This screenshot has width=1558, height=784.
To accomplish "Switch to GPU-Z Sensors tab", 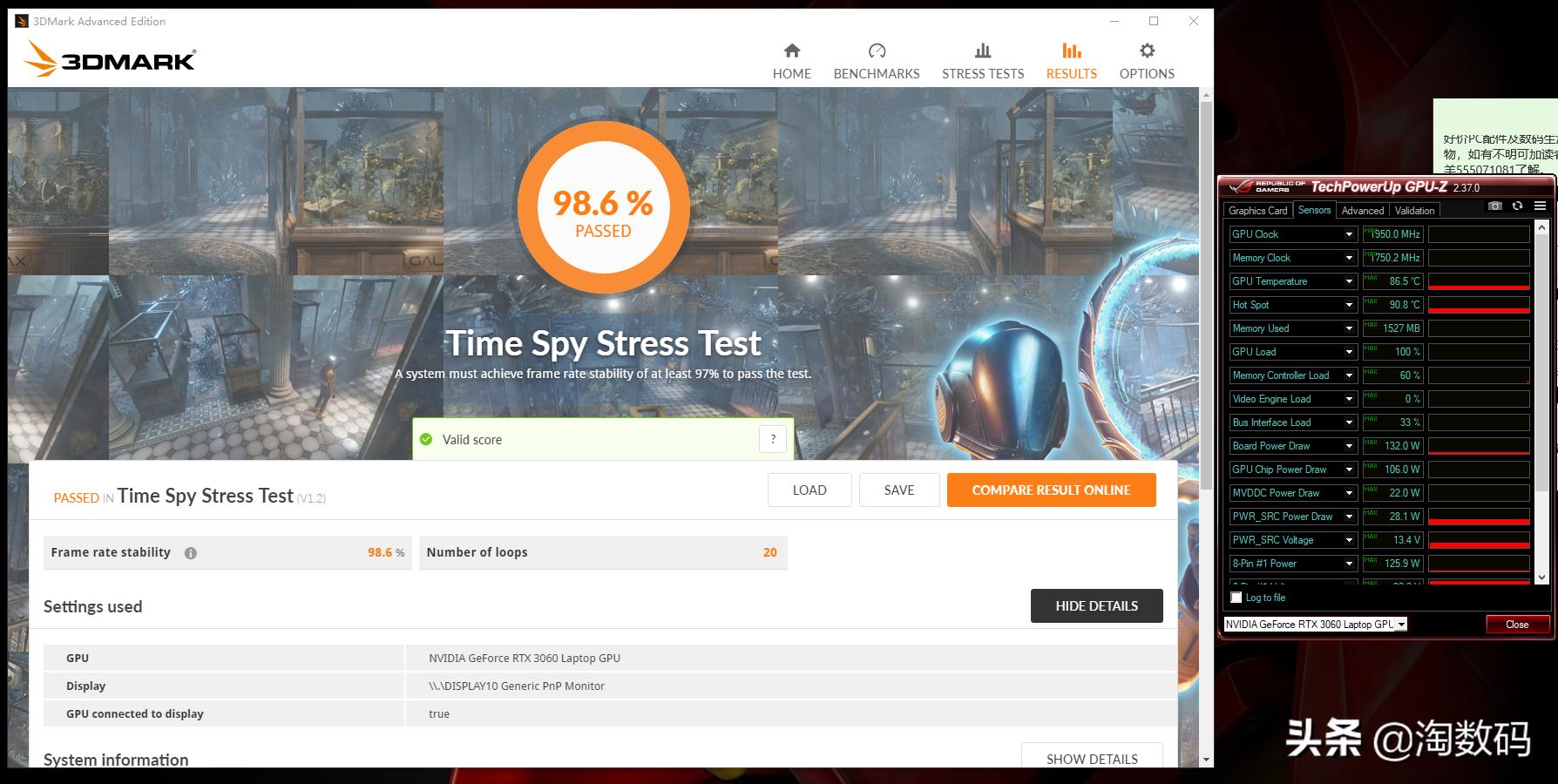I will pyautogui.click(x=1314, y=210).
